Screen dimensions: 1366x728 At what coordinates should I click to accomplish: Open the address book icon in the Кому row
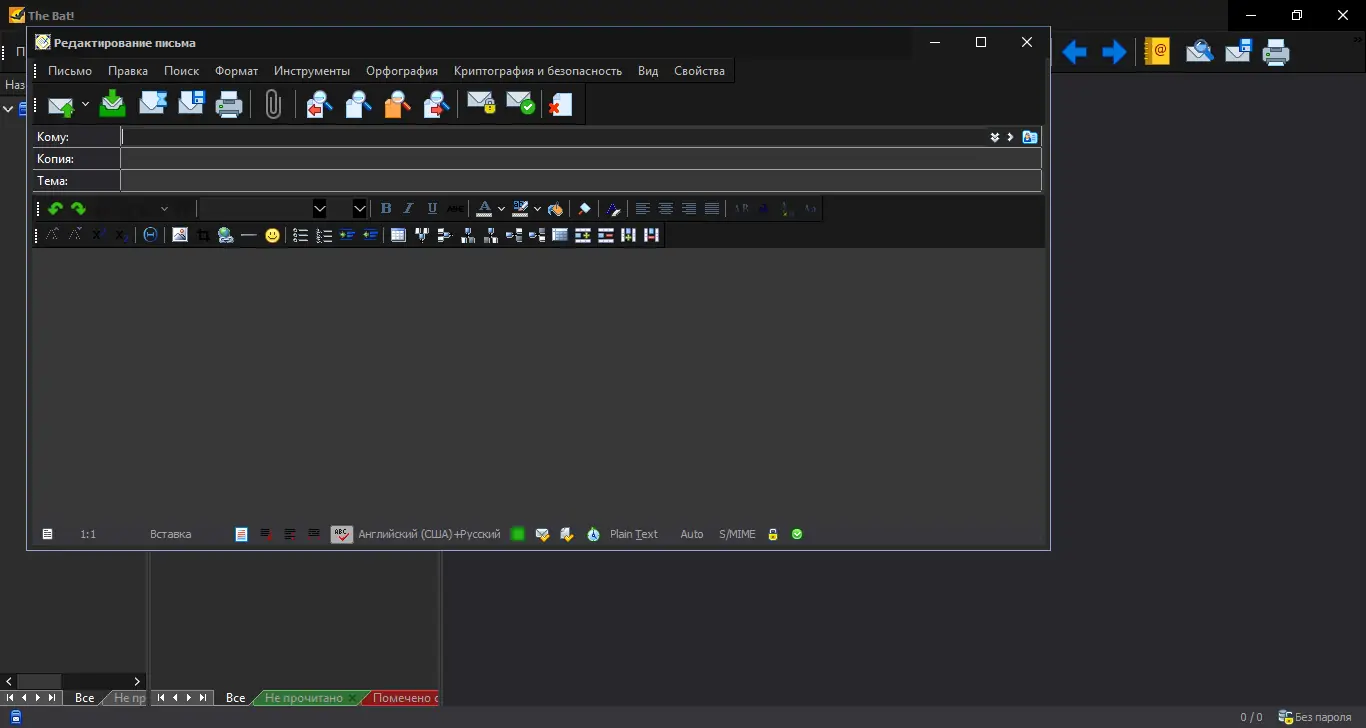coord(1030,137)
